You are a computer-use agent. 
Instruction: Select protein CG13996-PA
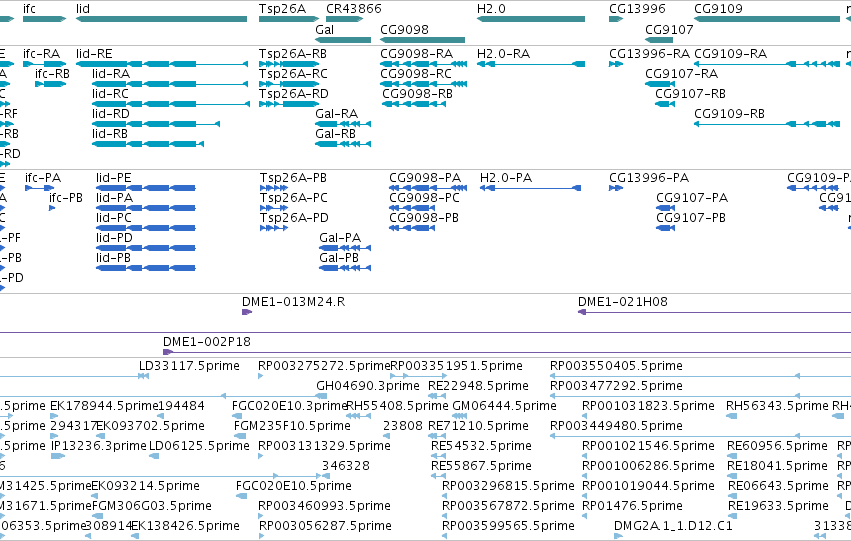[616, 188]
